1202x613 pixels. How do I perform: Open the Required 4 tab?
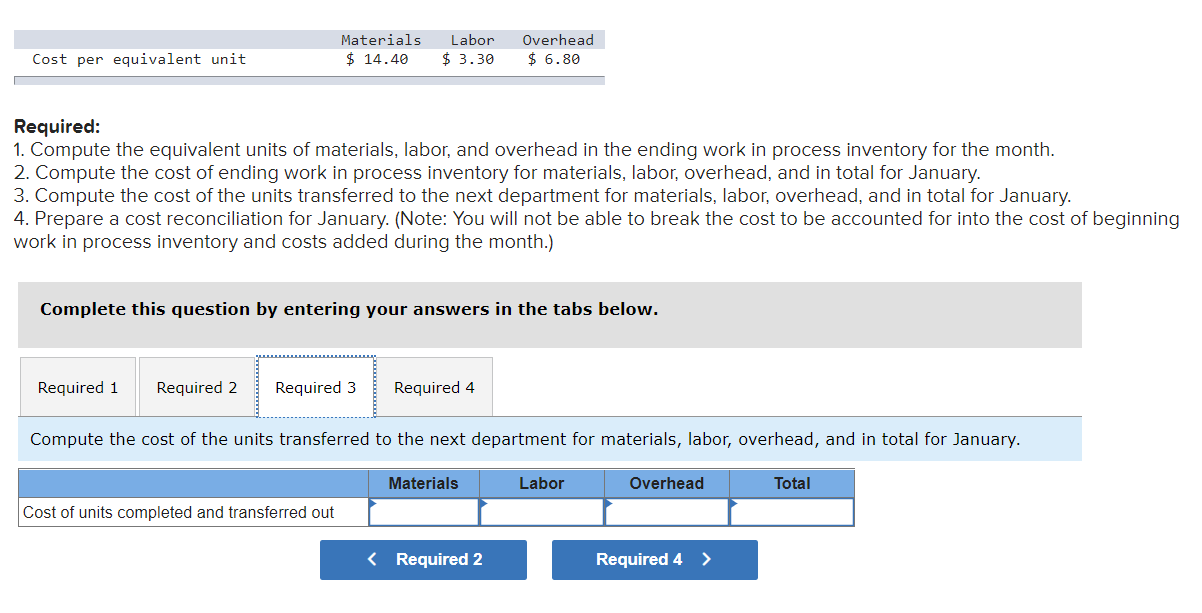pyautogui.click(x=434, y=387)
